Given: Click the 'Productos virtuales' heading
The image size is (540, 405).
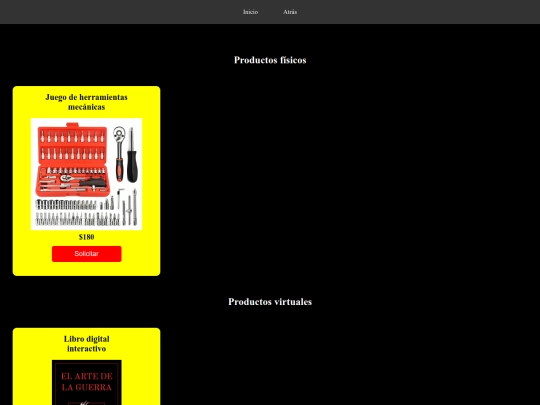Looking at the screenshot, I should coord(270,302).
